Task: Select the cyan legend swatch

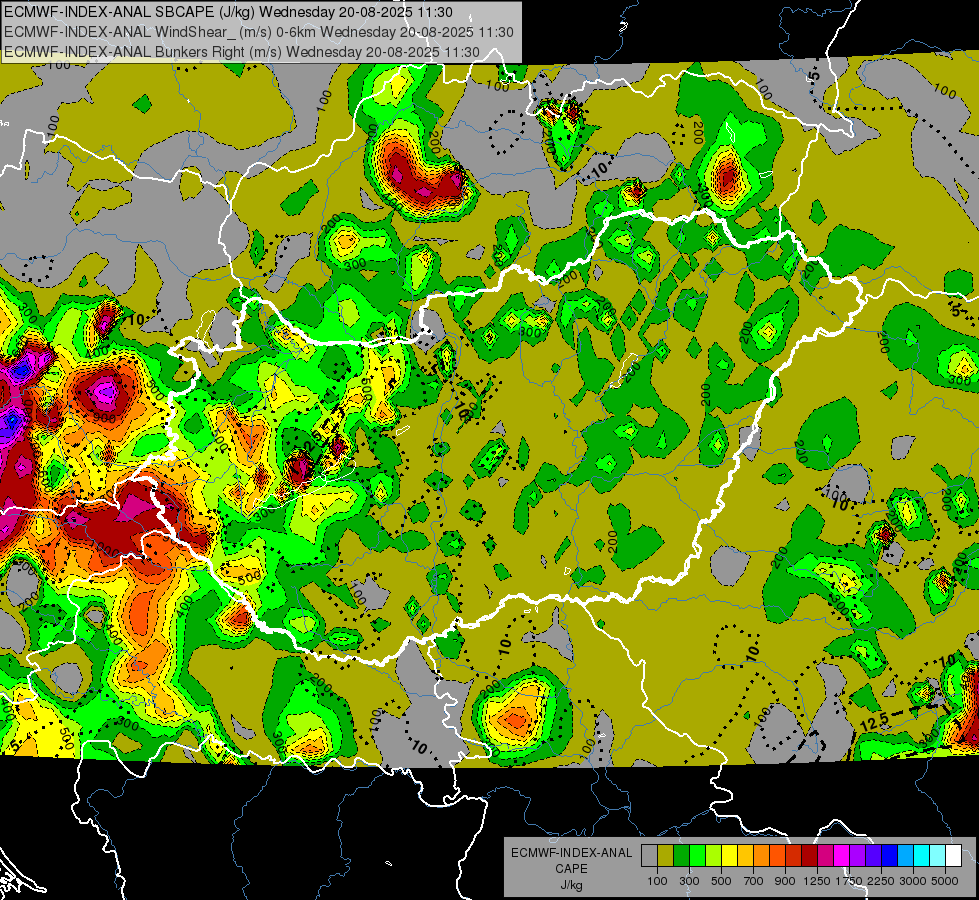Action: (922, 856)
